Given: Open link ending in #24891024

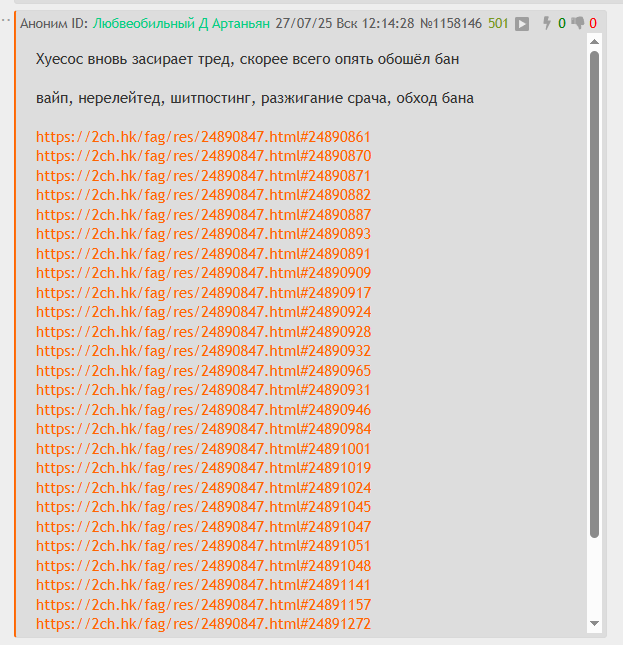Looking at the screenshot, I should point(204,488).
